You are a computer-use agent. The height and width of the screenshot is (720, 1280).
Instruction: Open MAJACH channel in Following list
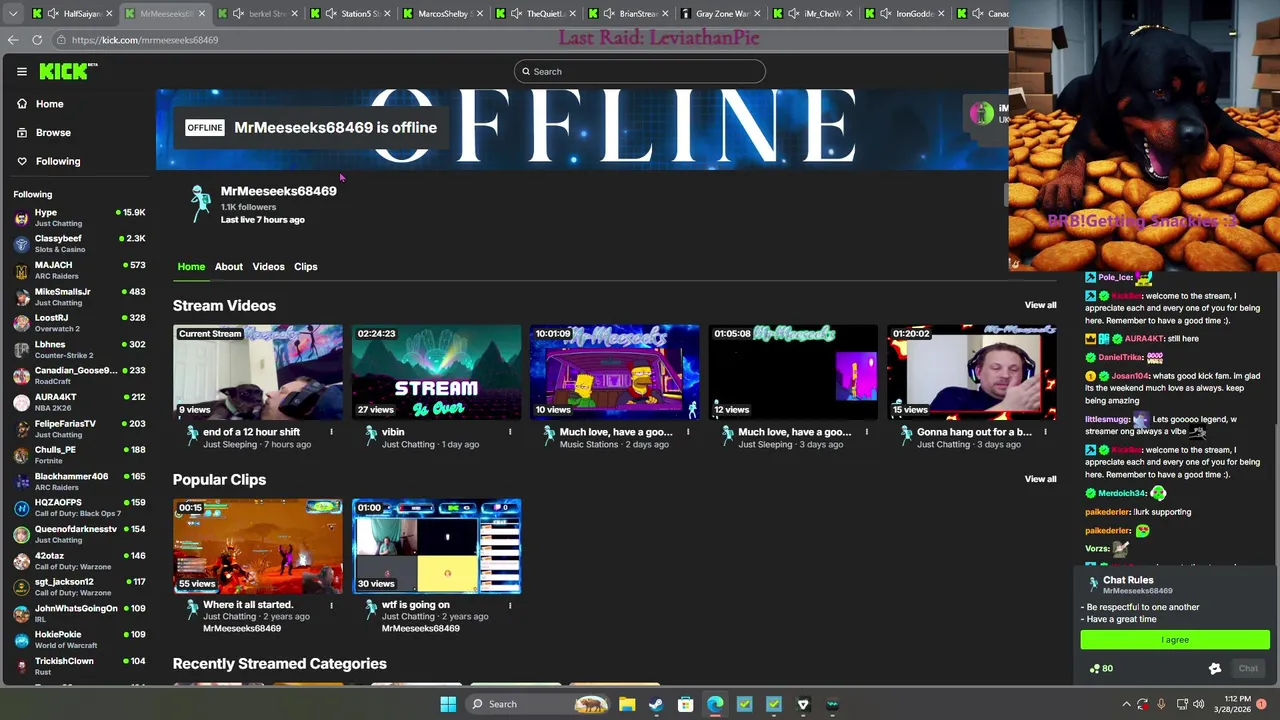pos(80,270)
